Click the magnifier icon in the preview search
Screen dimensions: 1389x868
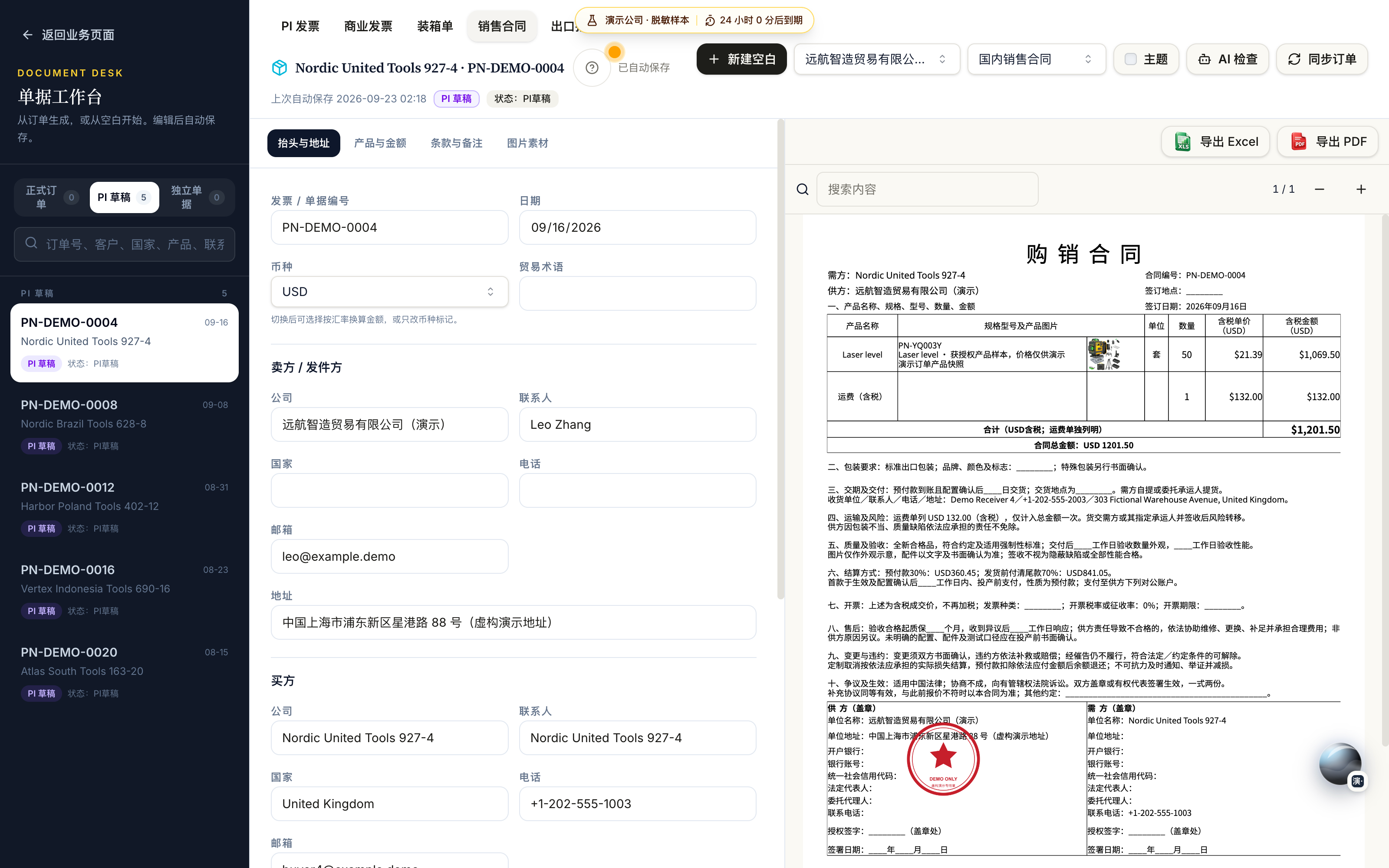point(803,190)
